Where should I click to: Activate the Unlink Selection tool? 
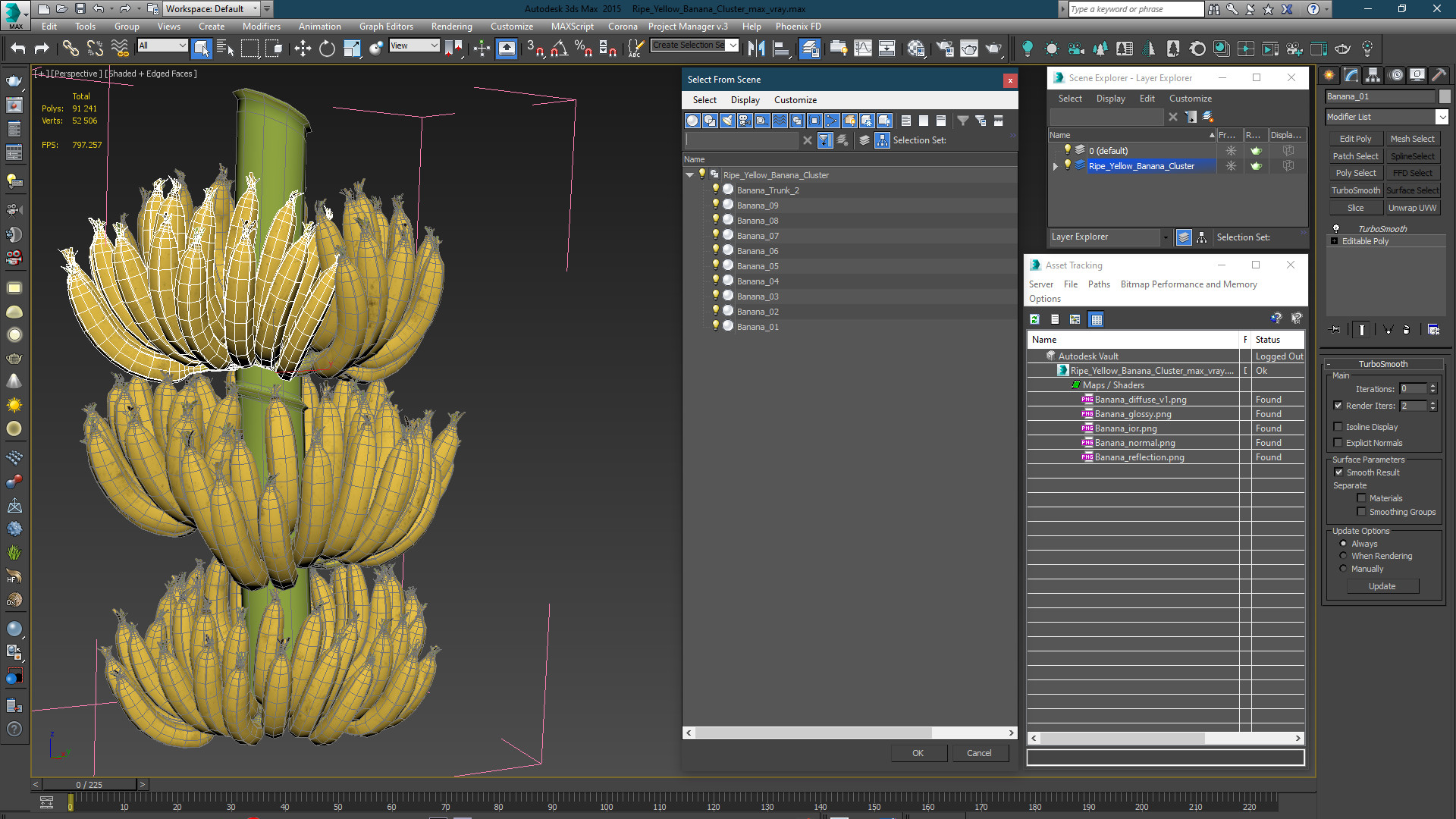(x=95, y=49)
